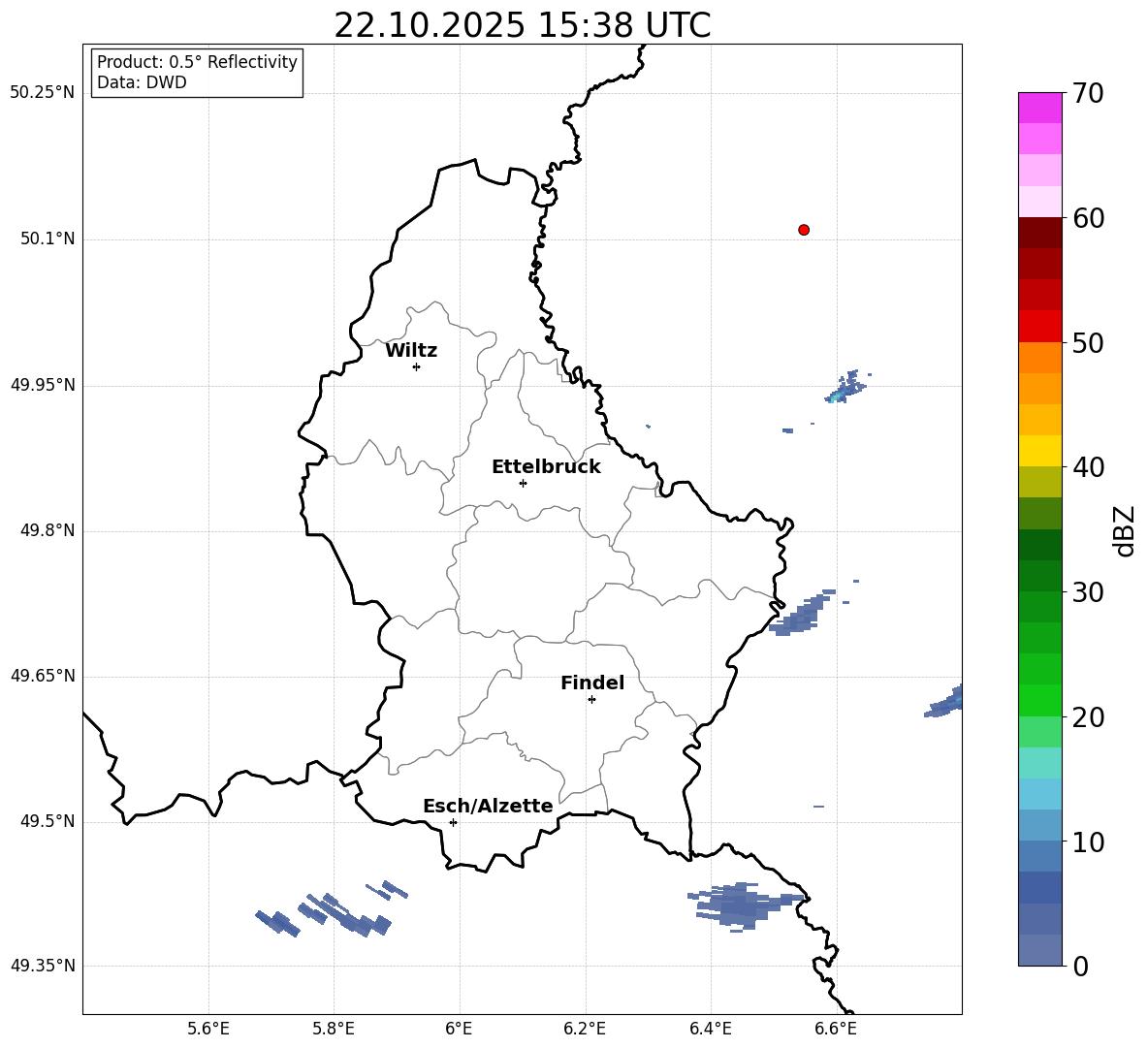Click the 49.95°N latitude label
1148x1048 pixels.
pyautogui.click(x=43, y=385)
